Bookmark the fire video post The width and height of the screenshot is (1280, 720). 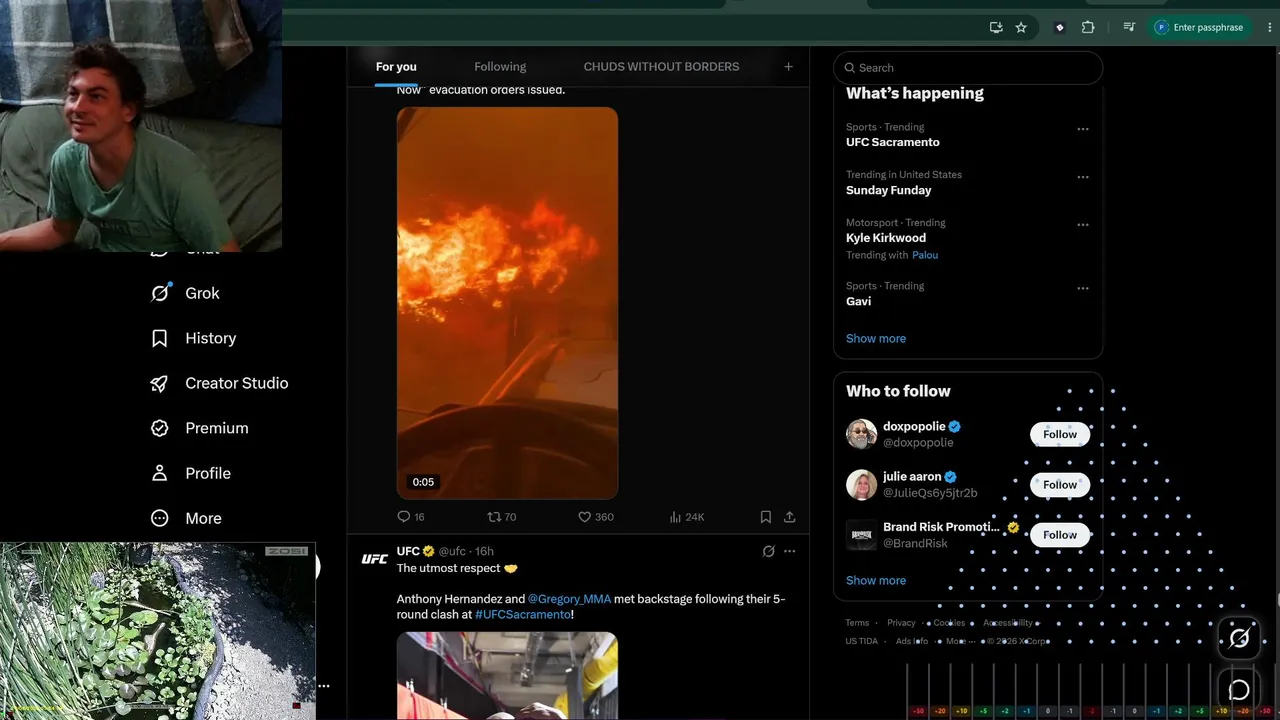pyautogui.click(x=765, y=517)
